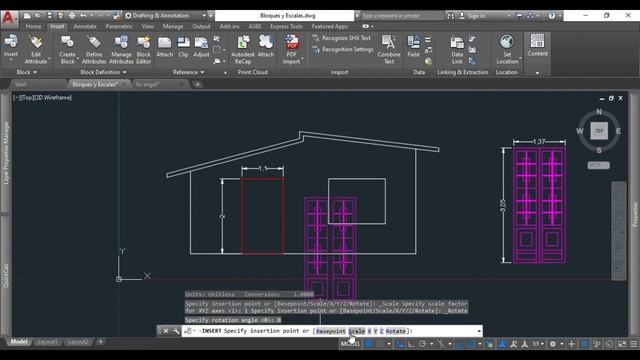Click the New file icon in Quick Access
The height and width of the screenshot is (360, 640).
(27, 16)
